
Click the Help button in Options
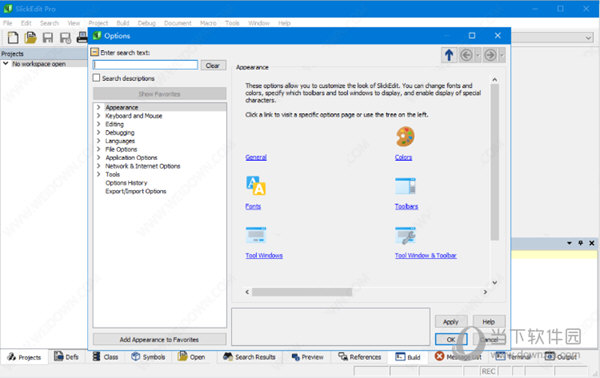point(489,322)
